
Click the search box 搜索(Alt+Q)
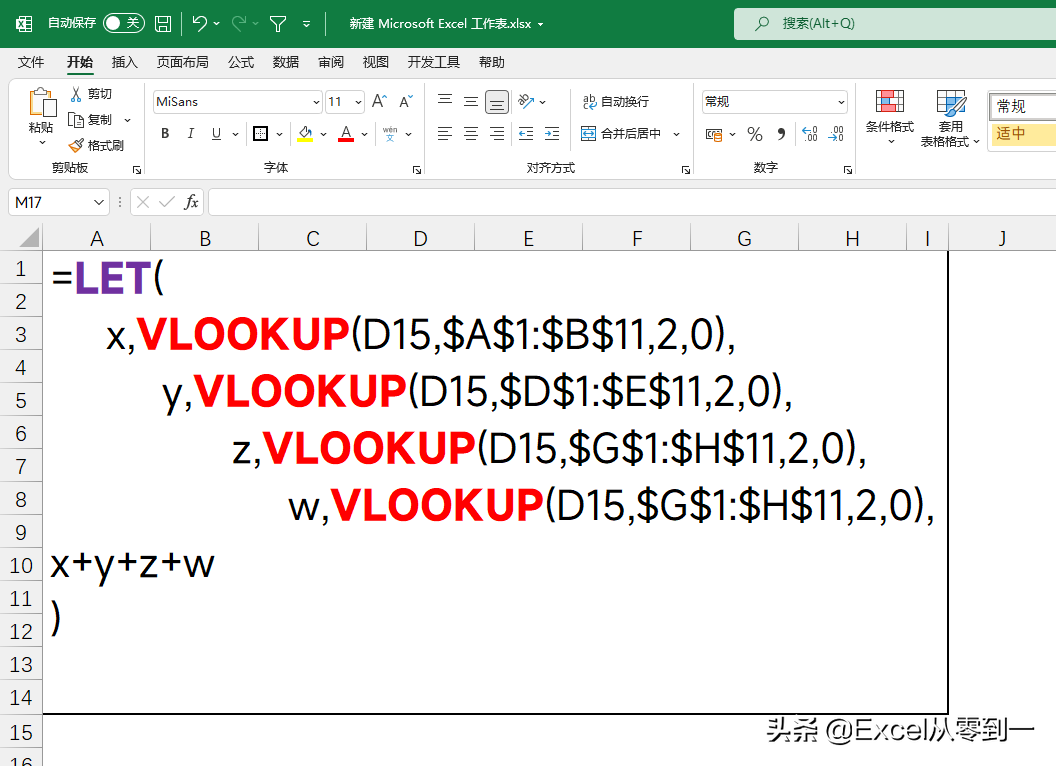click(x=894, y=24)
